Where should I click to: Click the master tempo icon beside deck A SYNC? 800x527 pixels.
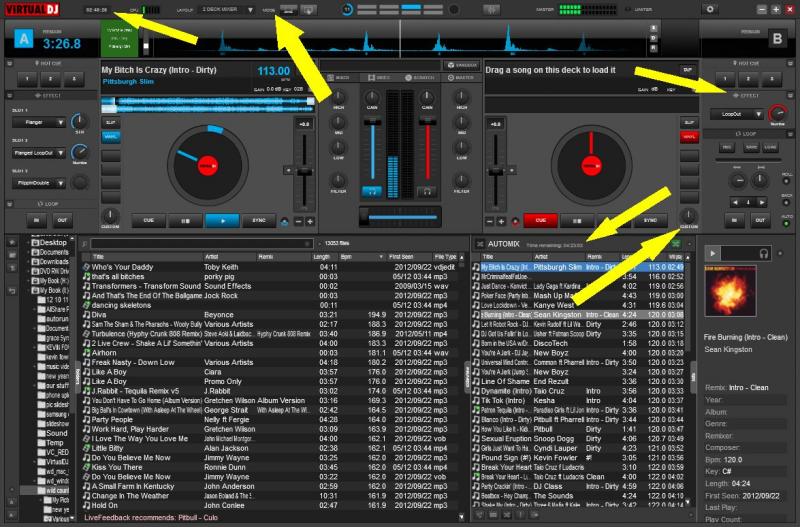pos(284,221)
